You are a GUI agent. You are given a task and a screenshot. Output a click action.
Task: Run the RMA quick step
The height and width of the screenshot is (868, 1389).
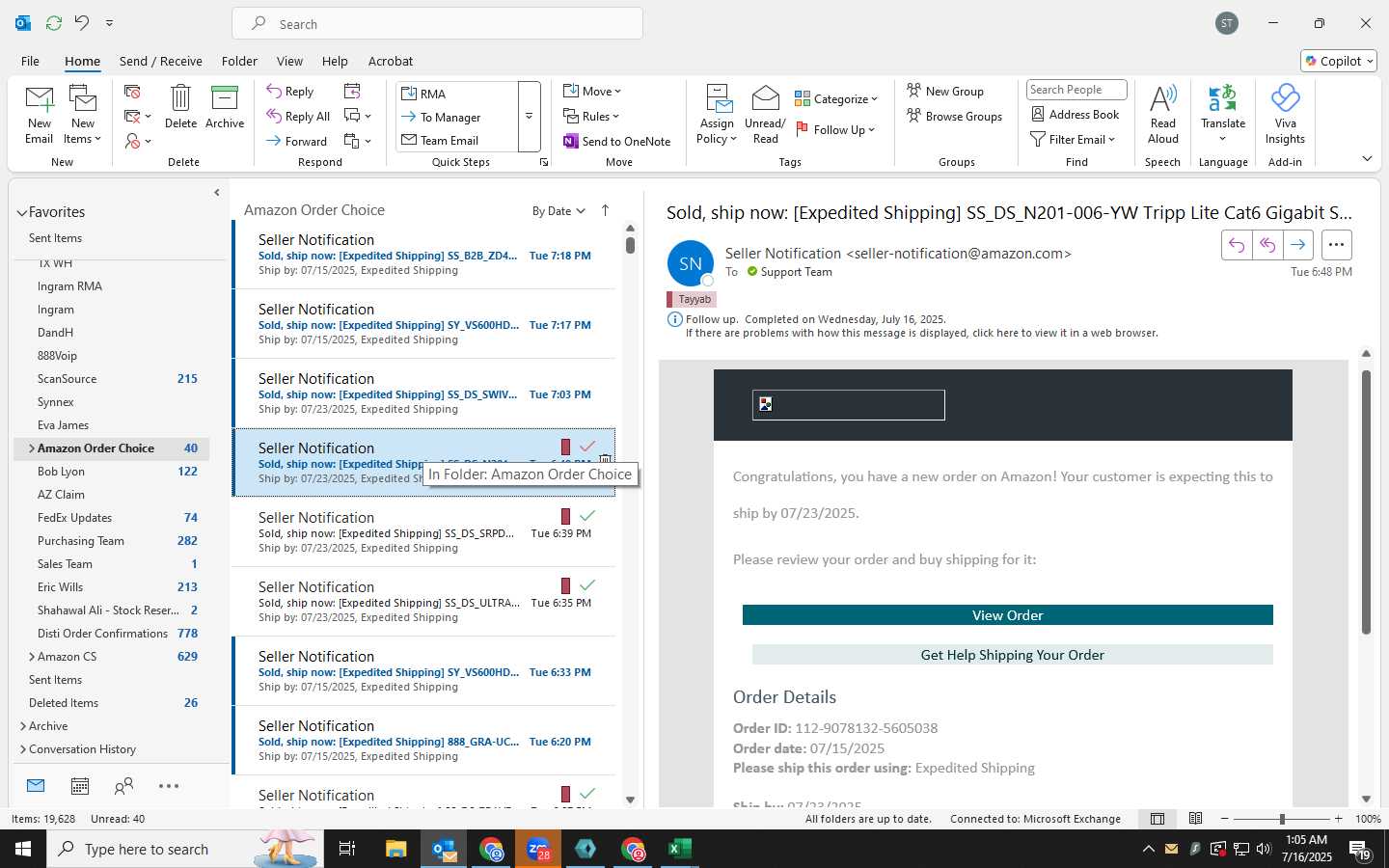pos(457,94)
